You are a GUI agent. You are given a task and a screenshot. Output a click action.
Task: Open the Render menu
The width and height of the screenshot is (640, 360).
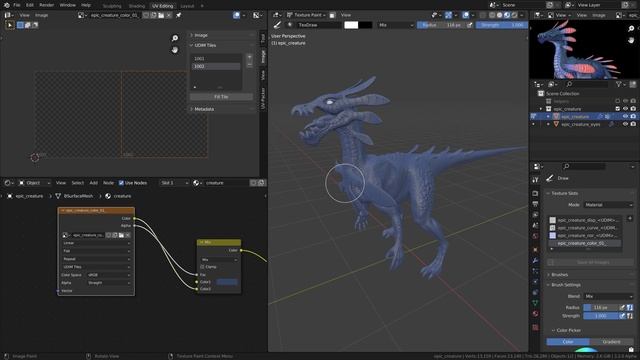47,5
